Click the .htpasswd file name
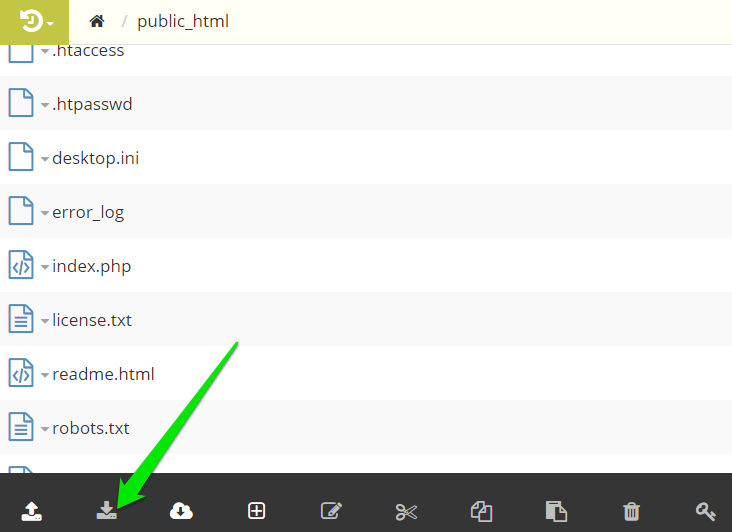Image resolution: width=732 pixels, height=532 pixels. 92,104
